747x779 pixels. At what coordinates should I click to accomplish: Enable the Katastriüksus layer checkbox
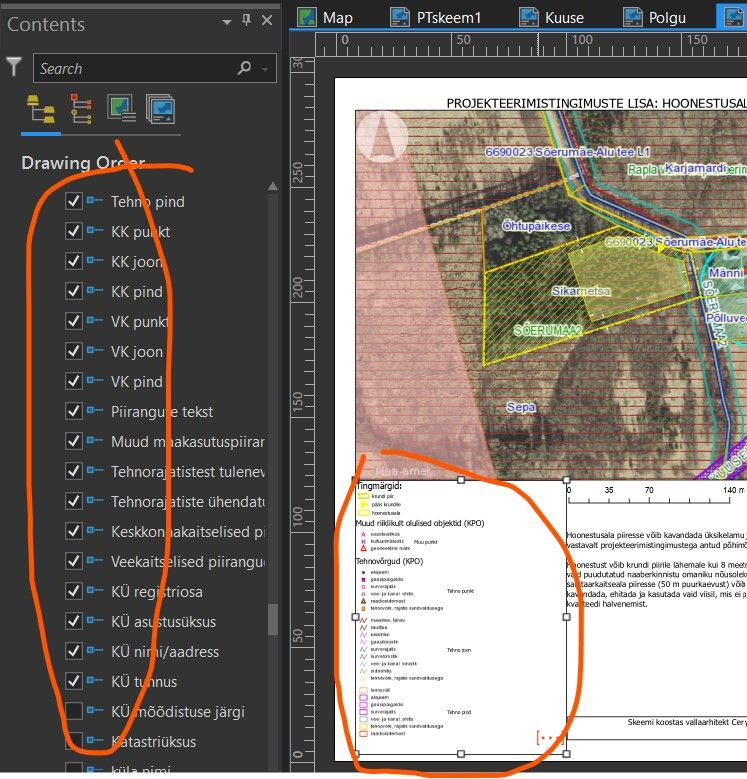(x=74, y=741)
